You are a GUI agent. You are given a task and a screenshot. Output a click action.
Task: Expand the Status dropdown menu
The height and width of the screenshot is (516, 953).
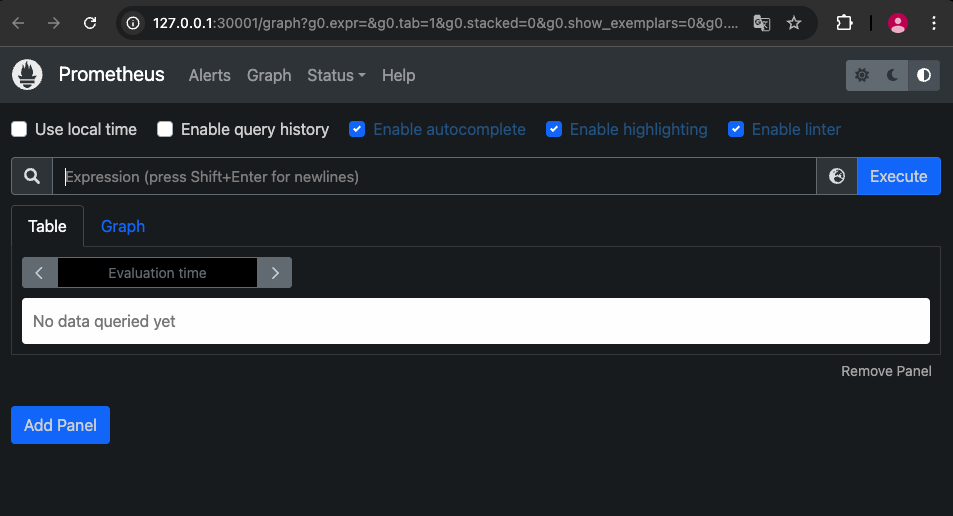click(x=336, y=75)
